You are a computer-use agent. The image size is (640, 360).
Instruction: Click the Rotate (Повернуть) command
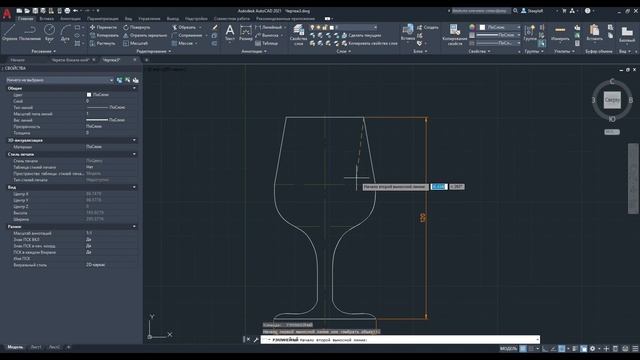tap(137, 27)
